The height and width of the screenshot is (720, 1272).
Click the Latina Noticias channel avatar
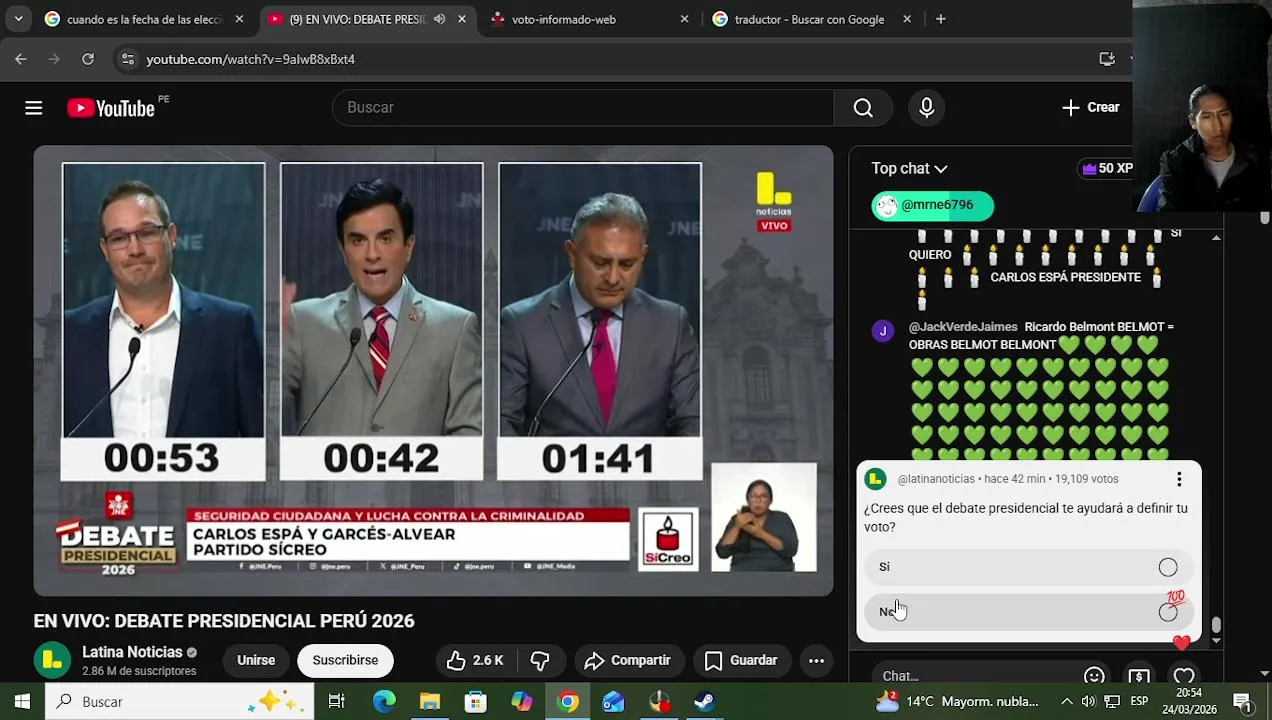point(52,660)
